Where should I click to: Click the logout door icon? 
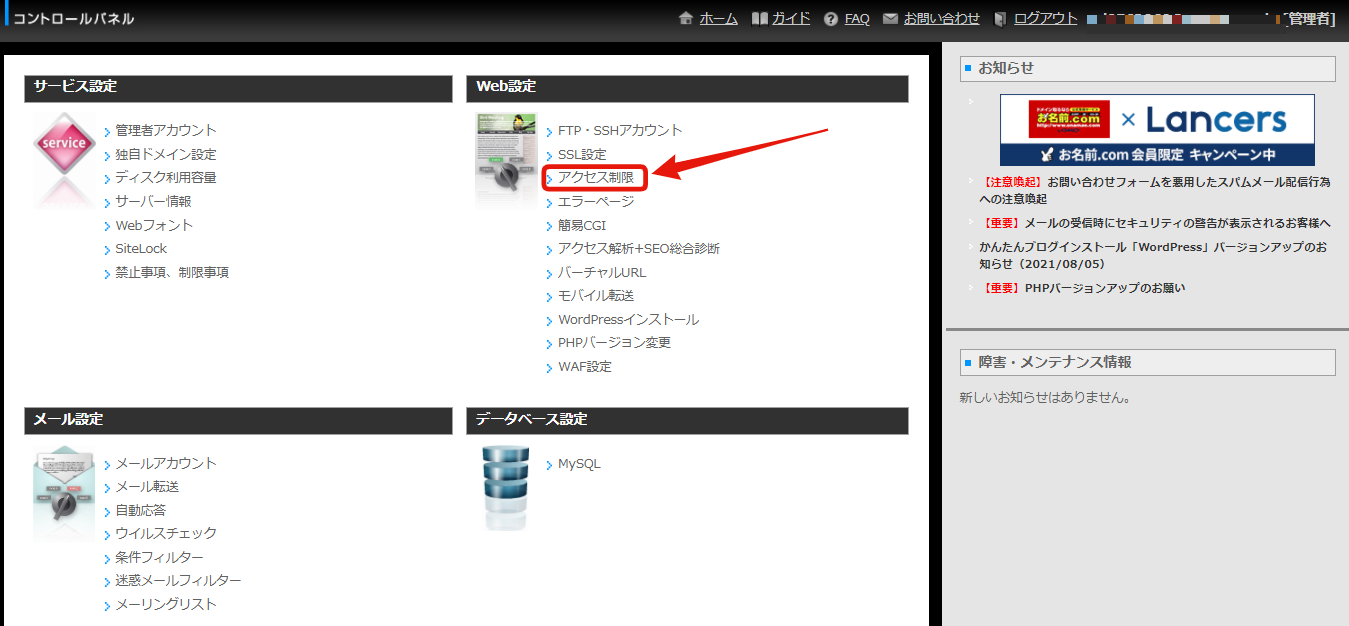coord(1000,19)
